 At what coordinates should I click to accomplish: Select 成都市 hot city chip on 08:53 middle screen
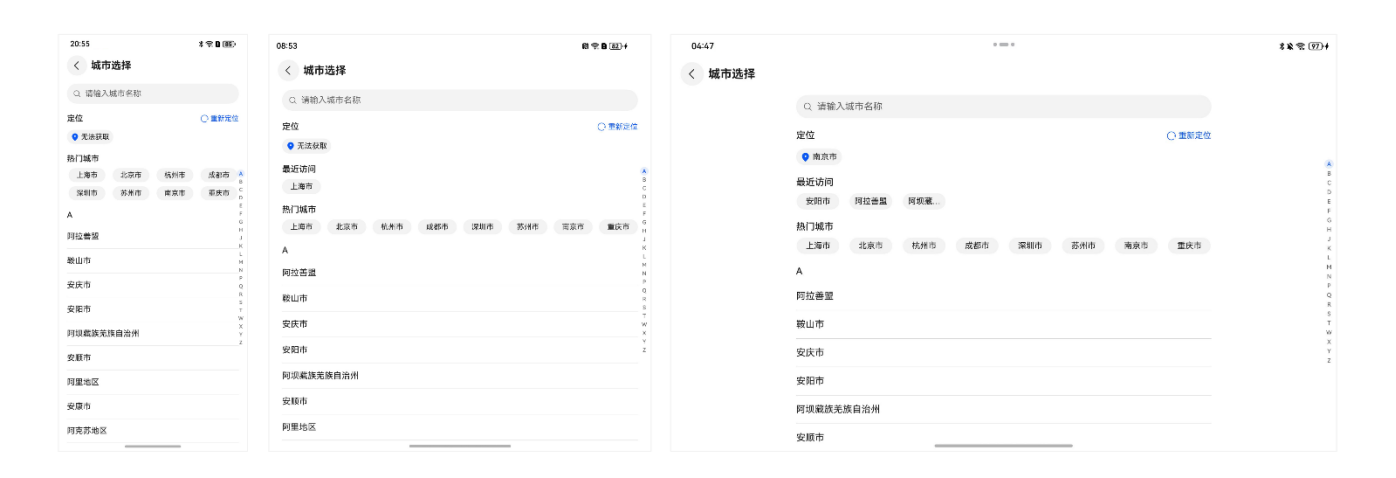point(437,227)
